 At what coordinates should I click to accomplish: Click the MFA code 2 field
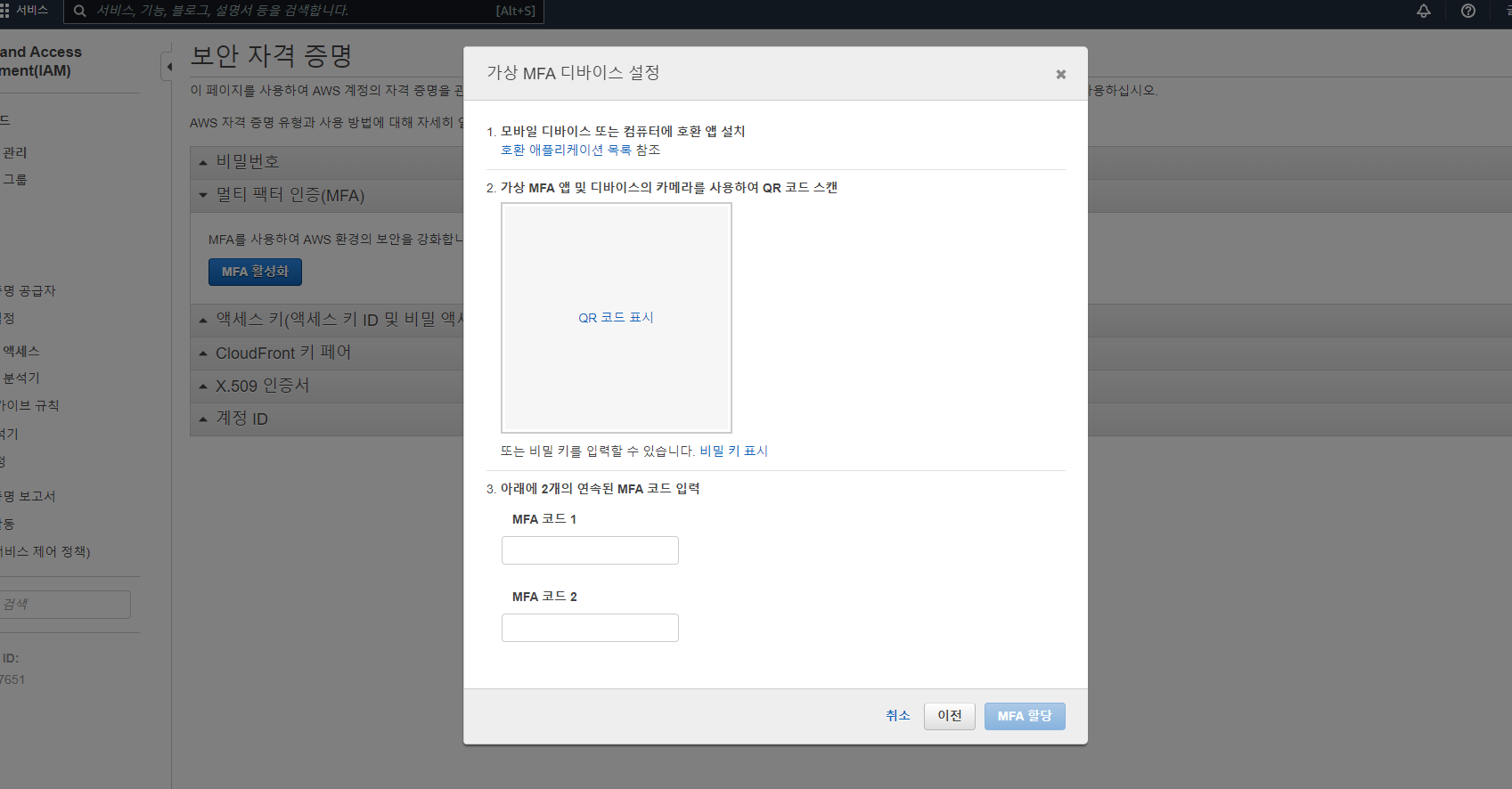click(590, 628)
